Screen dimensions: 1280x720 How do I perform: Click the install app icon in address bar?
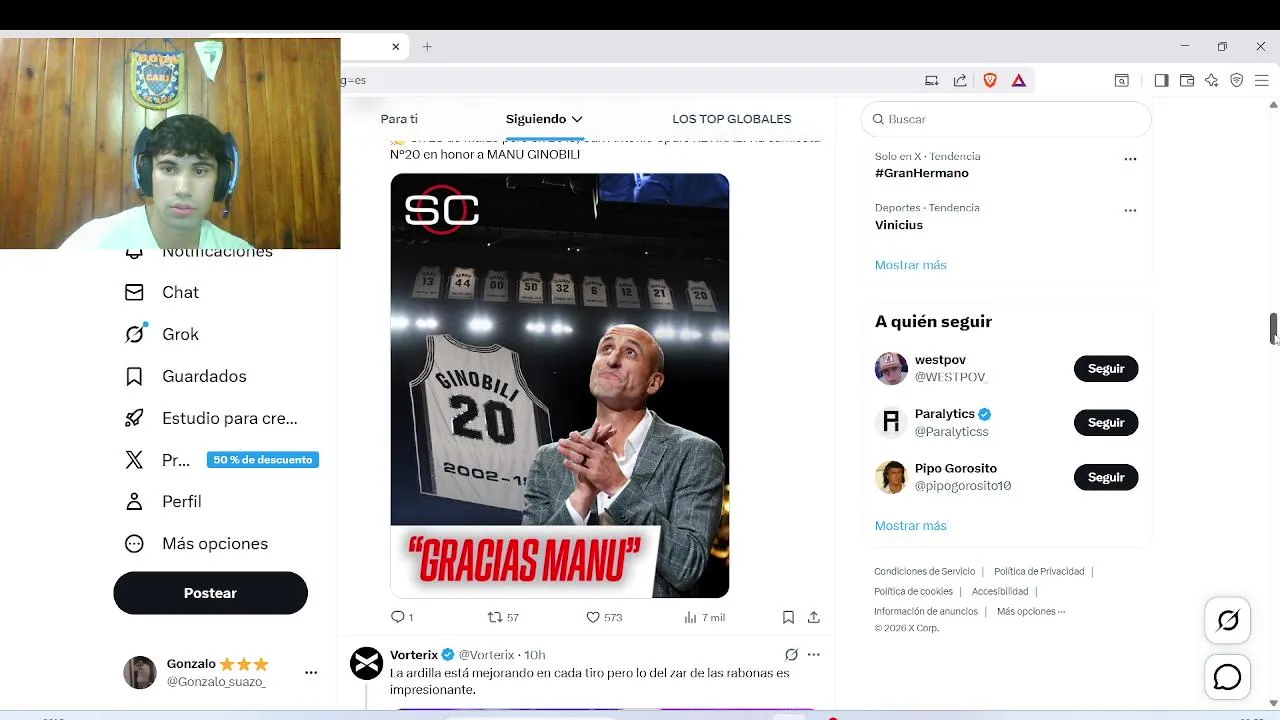(932, 81)
